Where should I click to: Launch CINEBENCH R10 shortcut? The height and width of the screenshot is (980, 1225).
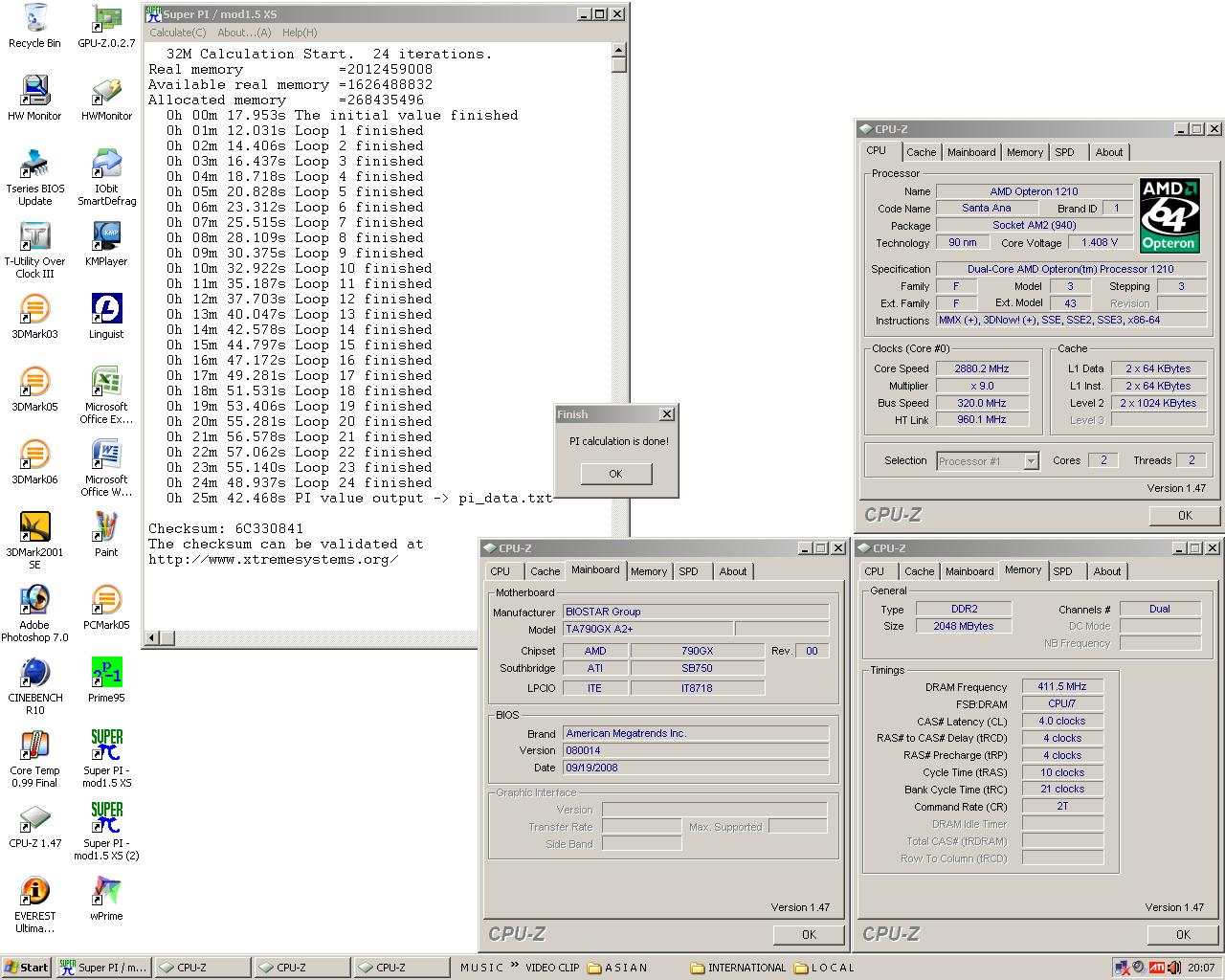(x=34, y=686)
